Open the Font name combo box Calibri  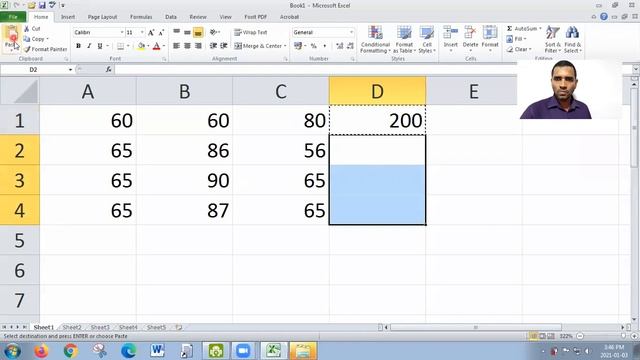(98, 32)
